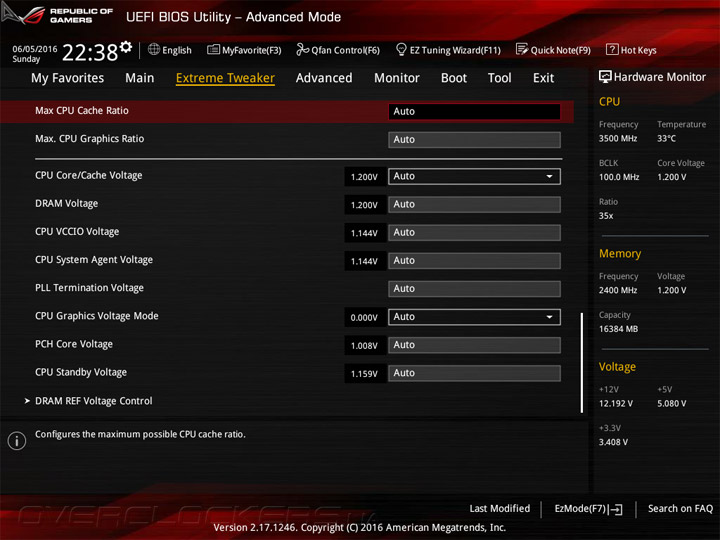Open CPU Graphics Voltage Mode dropdown
The height and width of the screenshot is (540, 720).
(x=474, y=317)
